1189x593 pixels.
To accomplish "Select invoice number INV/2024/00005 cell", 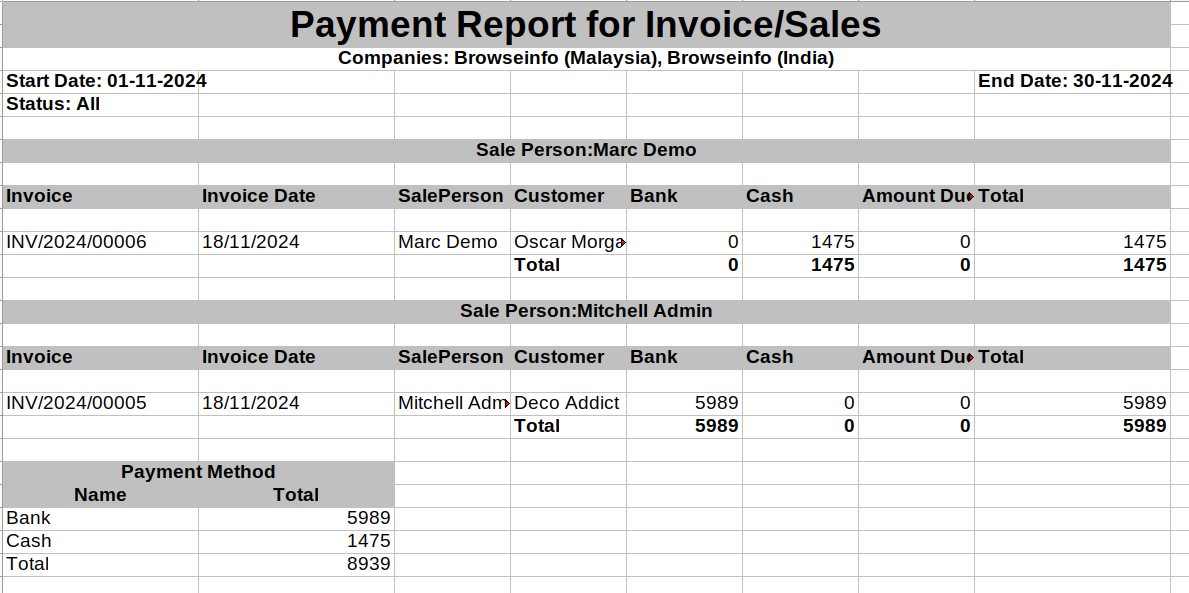I will [x=77, y=403].
